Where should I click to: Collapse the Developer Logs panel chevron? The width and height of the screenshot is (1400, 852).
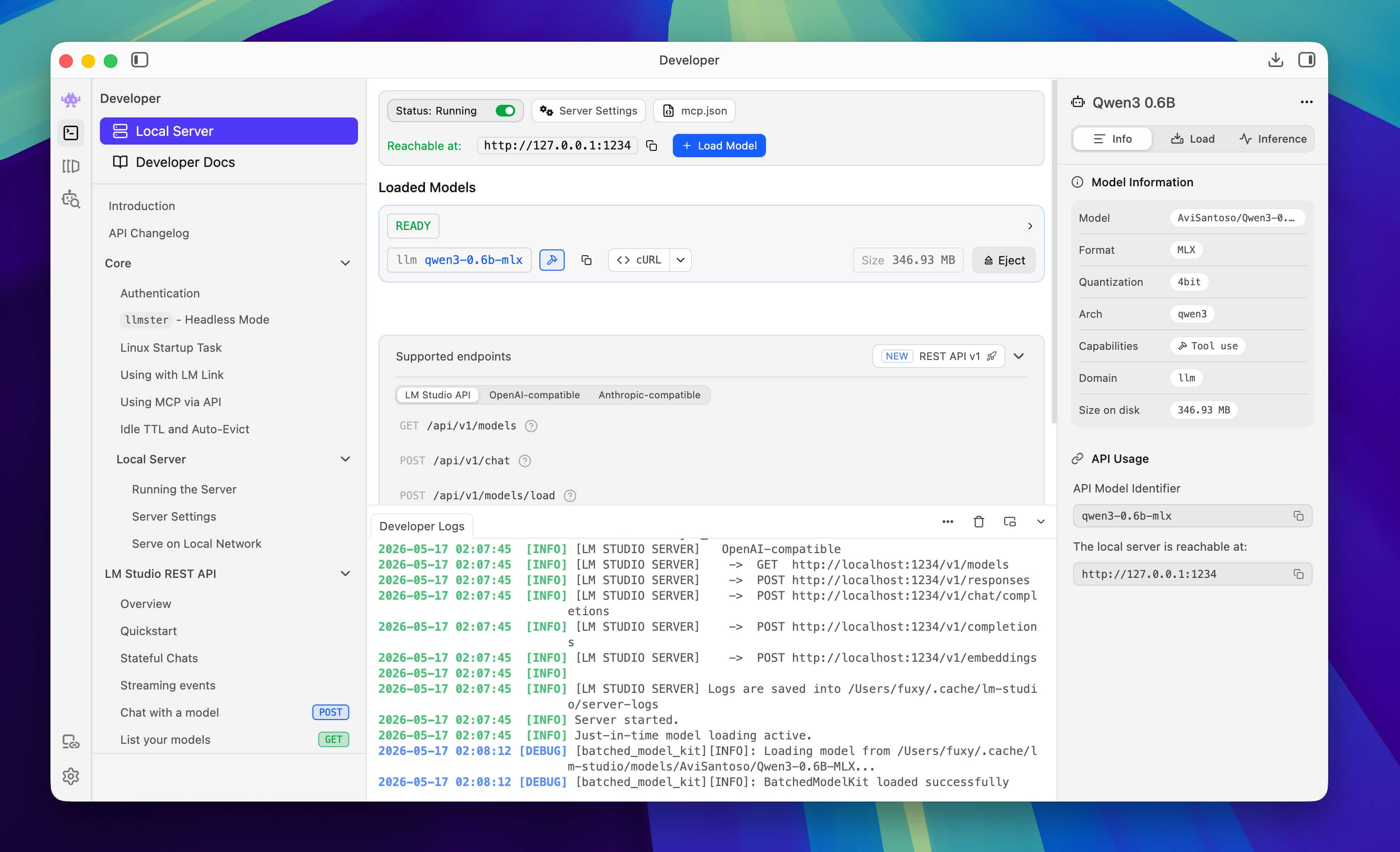[x=1041, y=521]
